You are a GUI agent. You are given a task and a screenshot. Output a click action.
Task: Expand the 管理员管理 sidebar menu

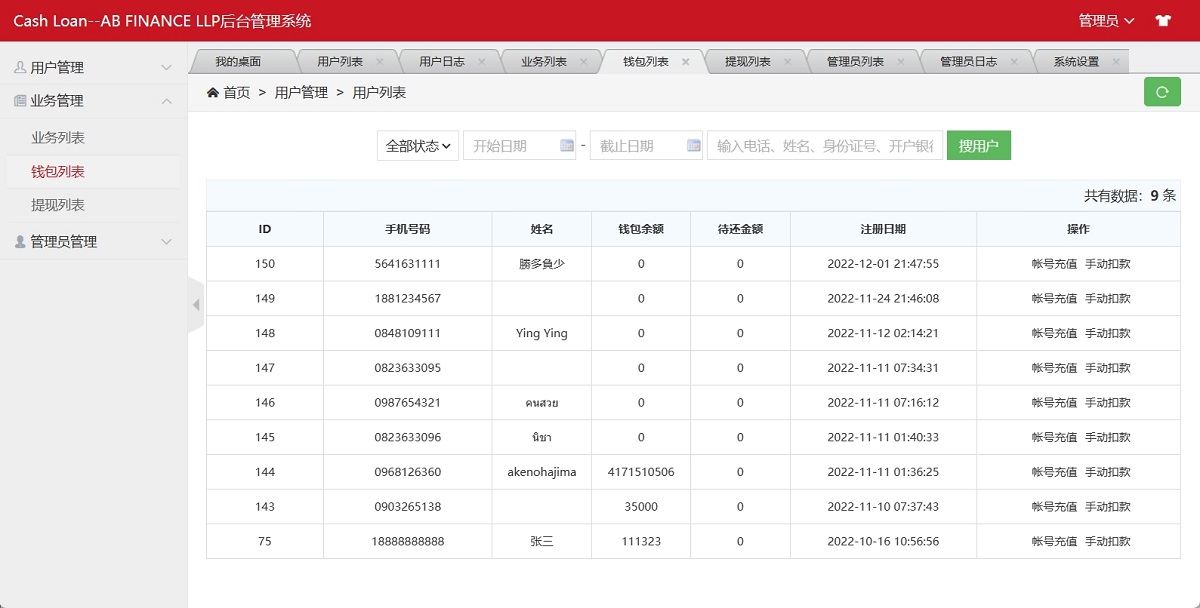93,242
